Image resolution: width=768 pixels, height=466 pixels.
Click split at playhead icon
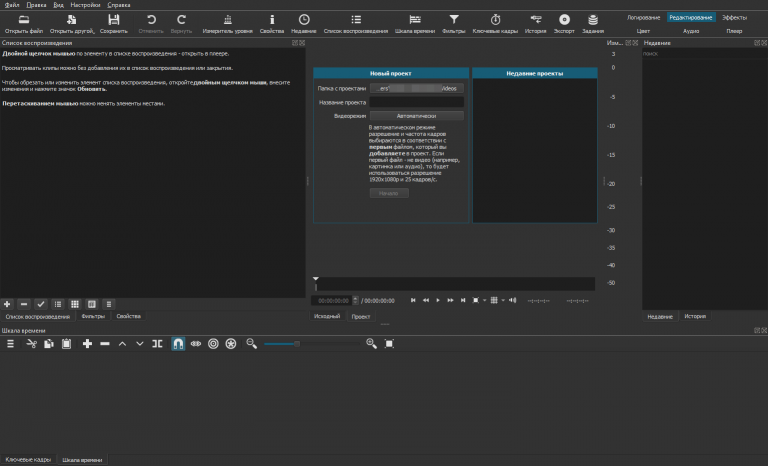157,344
